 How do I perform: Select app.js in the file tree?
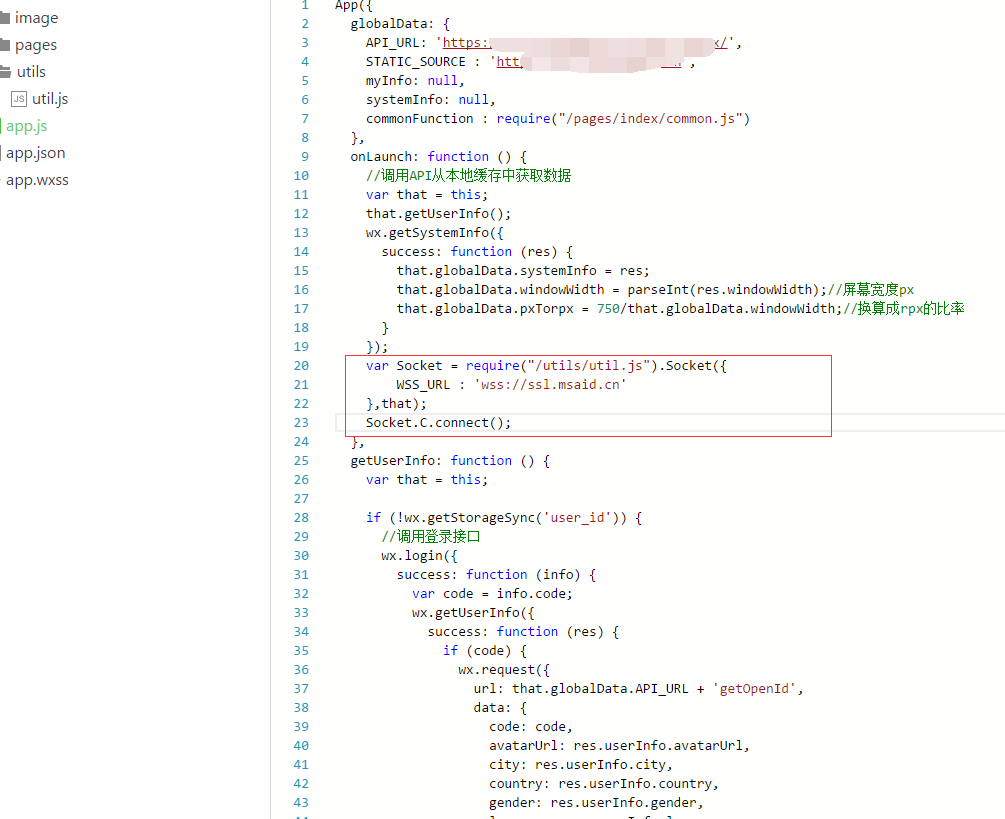27,126
